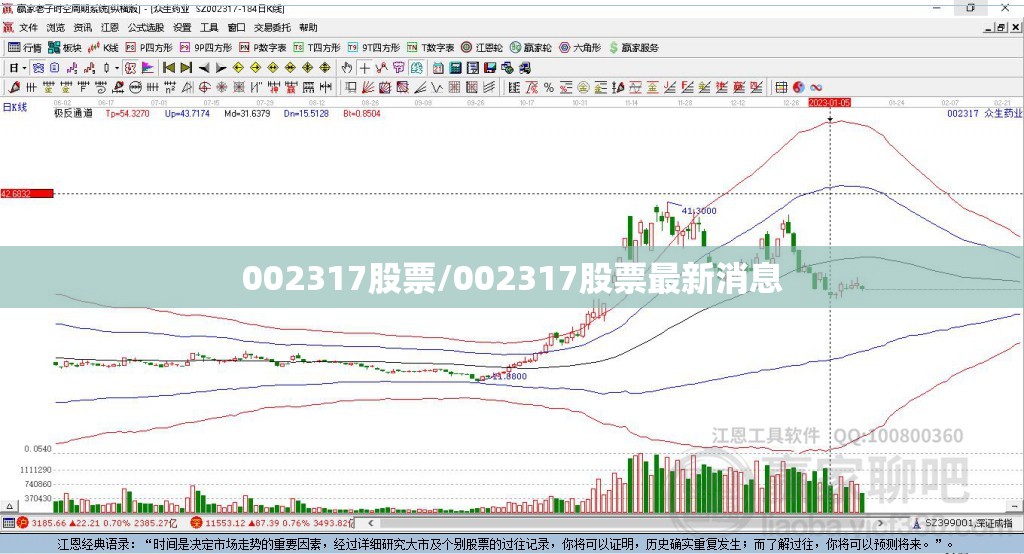Click the yin-yang icon
1024x554 pixels.
coord(798,87)
